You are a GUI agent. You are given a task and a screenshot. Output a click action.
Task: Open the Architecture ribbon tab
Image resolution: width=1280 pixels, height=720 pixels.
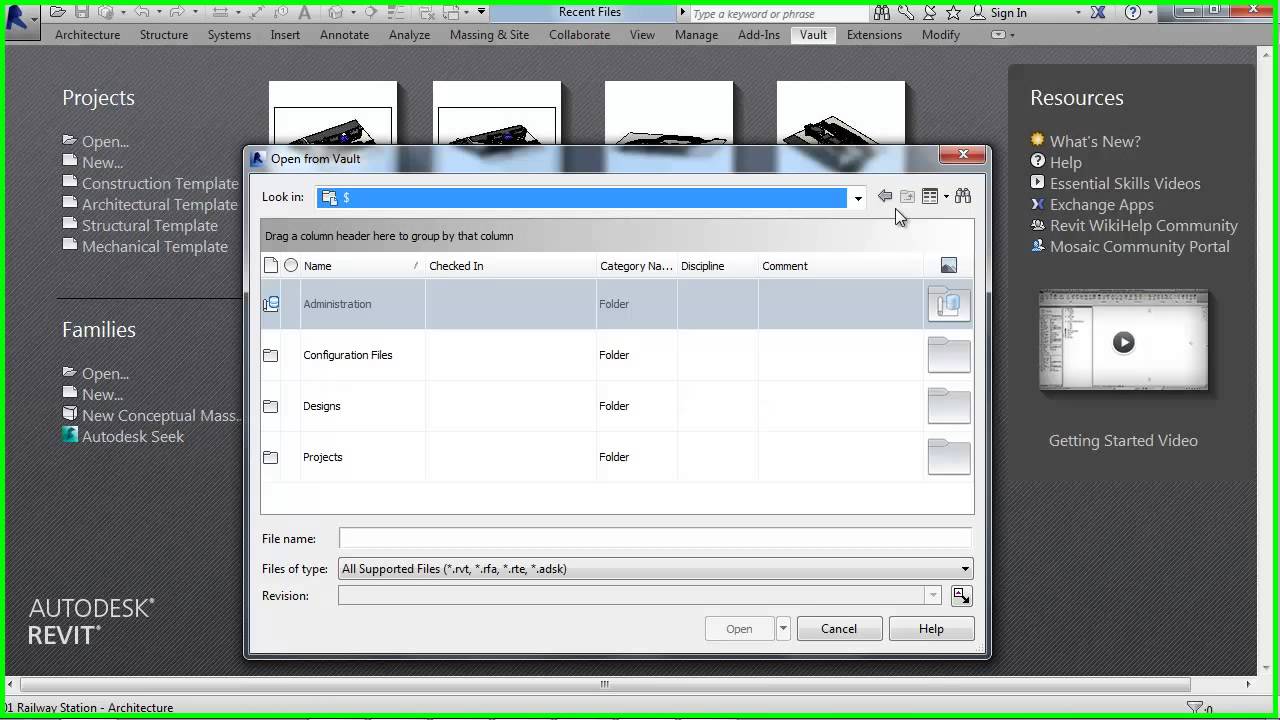click(x=88, y=35)
